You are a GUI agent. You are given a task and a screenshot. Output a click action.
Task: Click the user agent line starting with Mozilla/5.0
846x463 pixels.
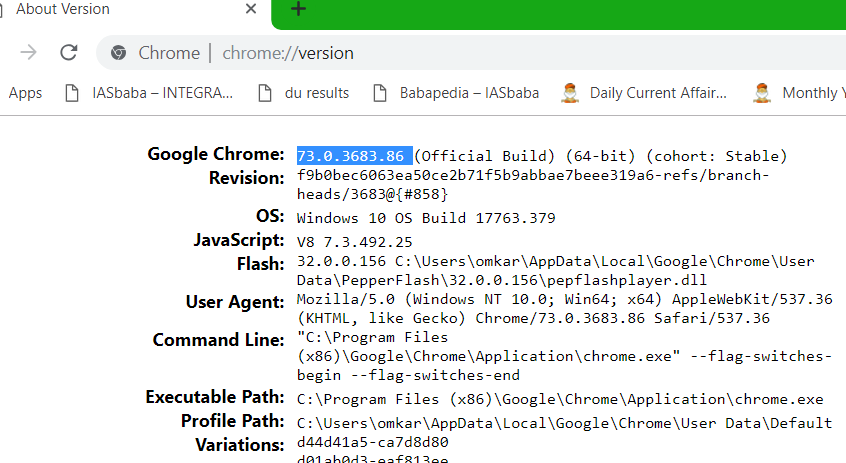[564, 299]
